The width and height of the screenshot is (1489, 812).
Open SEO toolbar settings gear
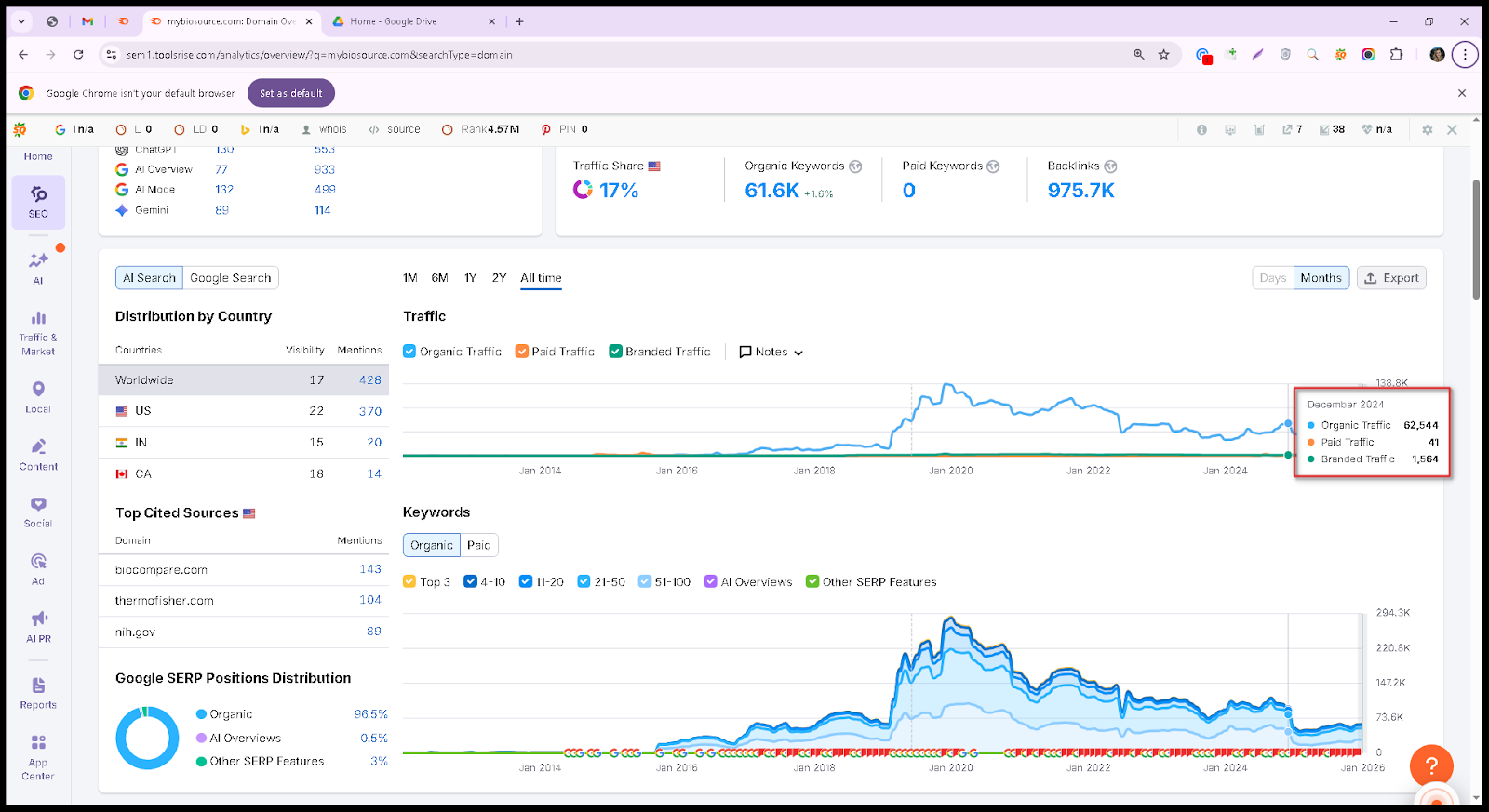point(1427,130)
